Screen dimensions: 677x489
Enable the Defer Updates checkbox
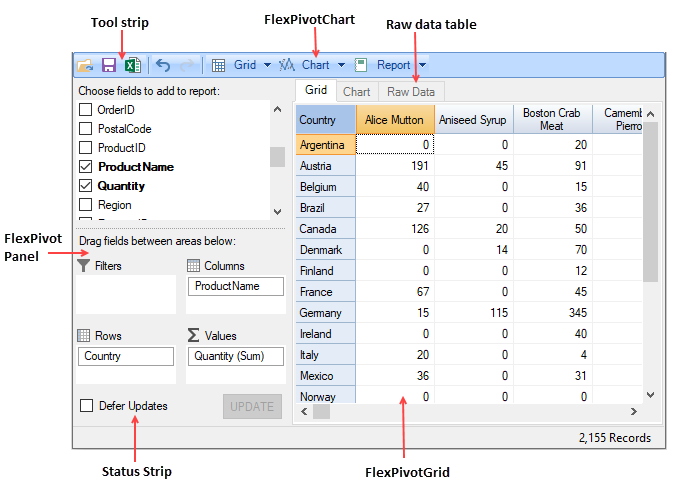(86, 406)
